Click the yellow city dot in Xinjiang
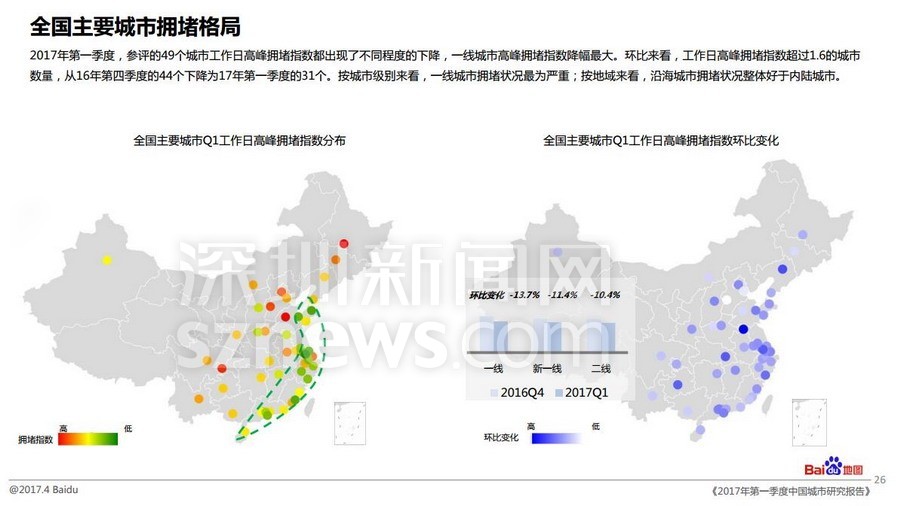 coord(107,260)
